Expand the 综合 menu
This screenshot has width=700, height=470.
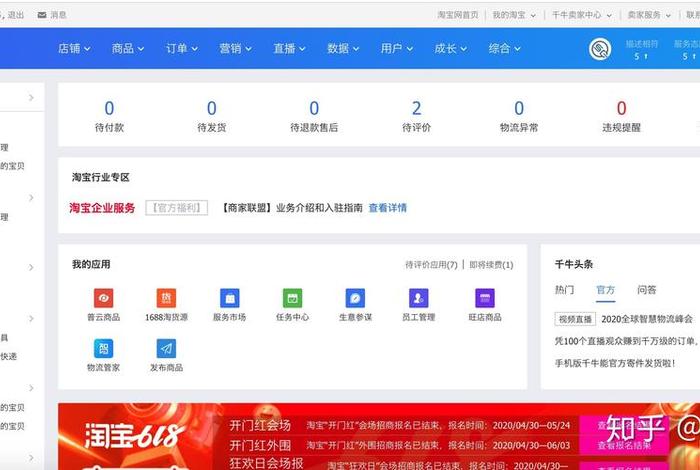coord(504,48)
